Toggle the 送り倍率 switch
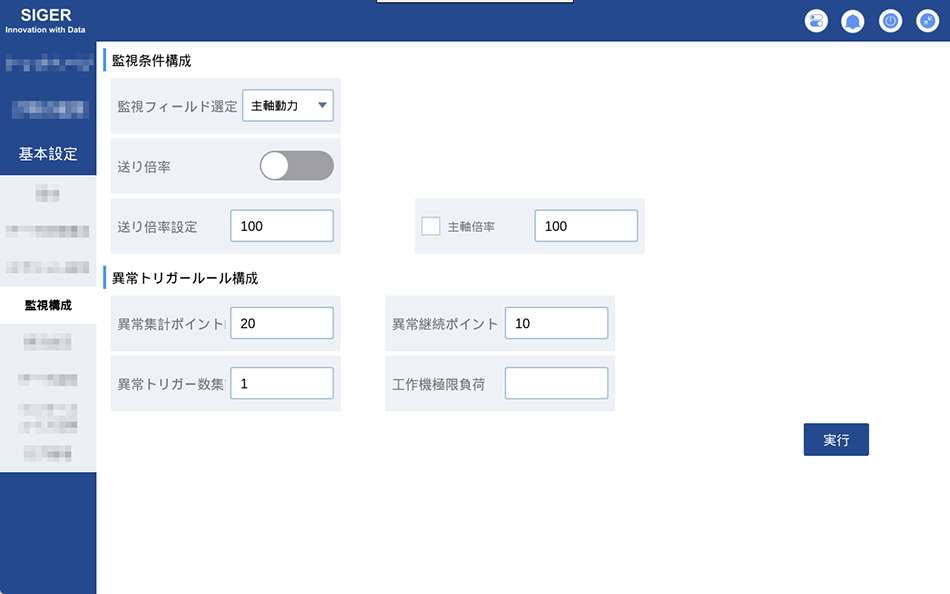This screenshot has width=950, height=594. [296, 165]
